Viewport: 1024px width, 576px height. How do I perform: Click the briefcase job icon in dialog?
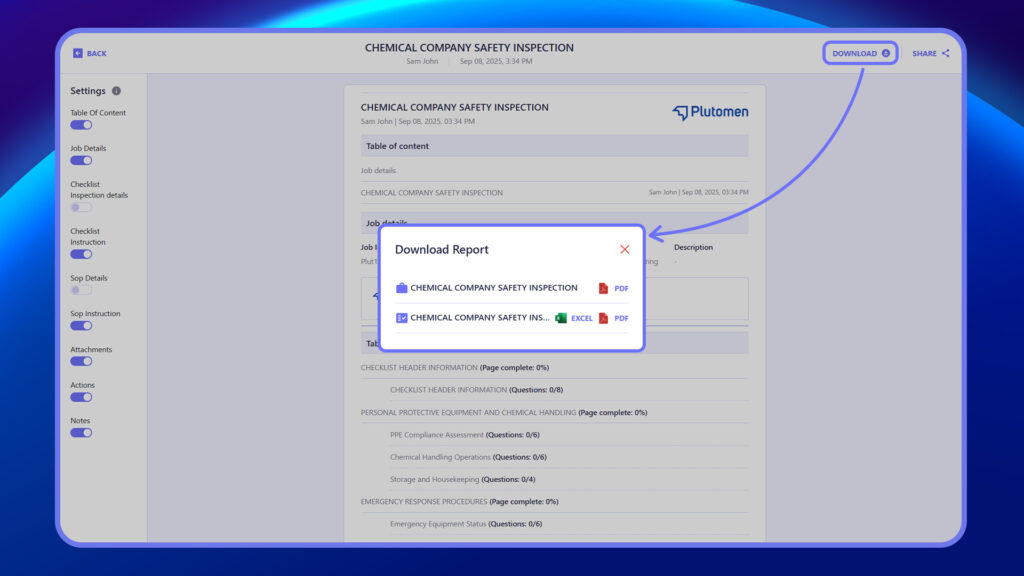click(402, 287)
